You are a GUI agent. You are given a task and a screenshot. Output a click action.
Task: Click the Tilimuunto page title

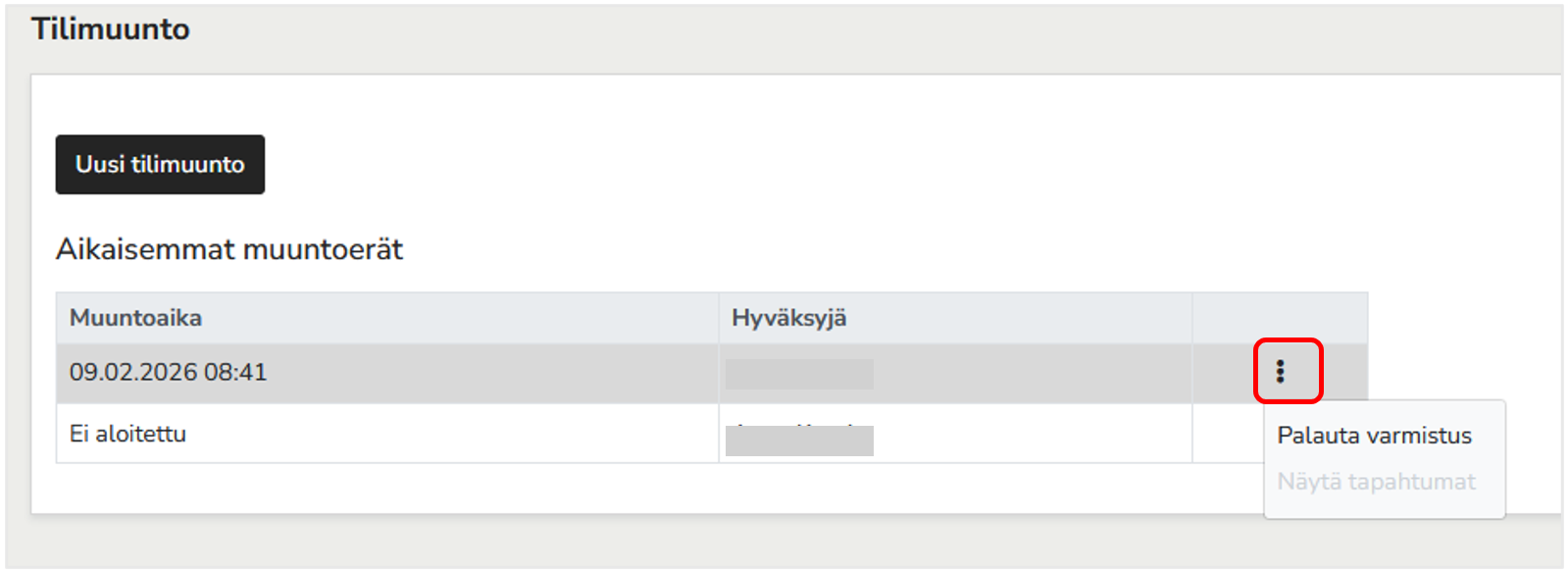pyautogui.click(x=111, y=29)
